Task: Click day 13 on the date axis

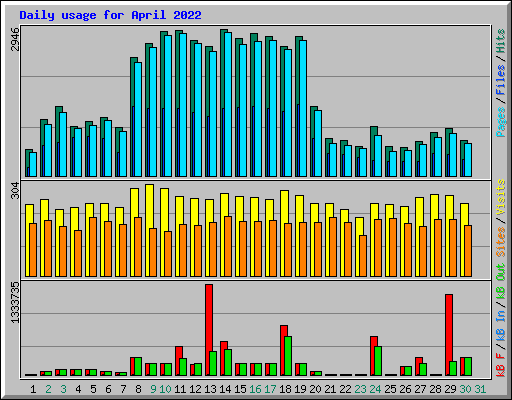Action: [x=210, y=389]
